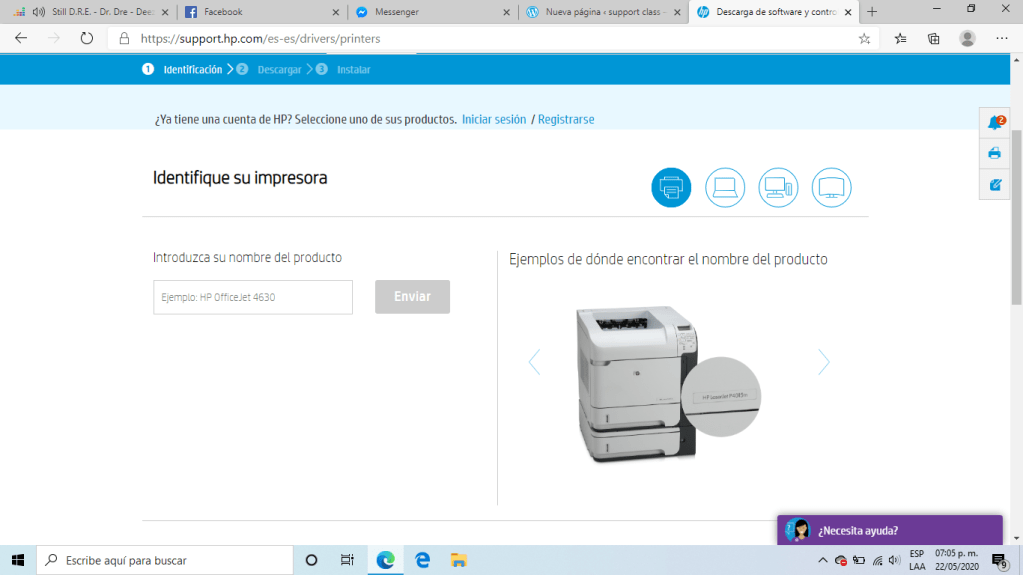Select the Descarga de software HP tab
1023x575 pixels.
point(773,12)
